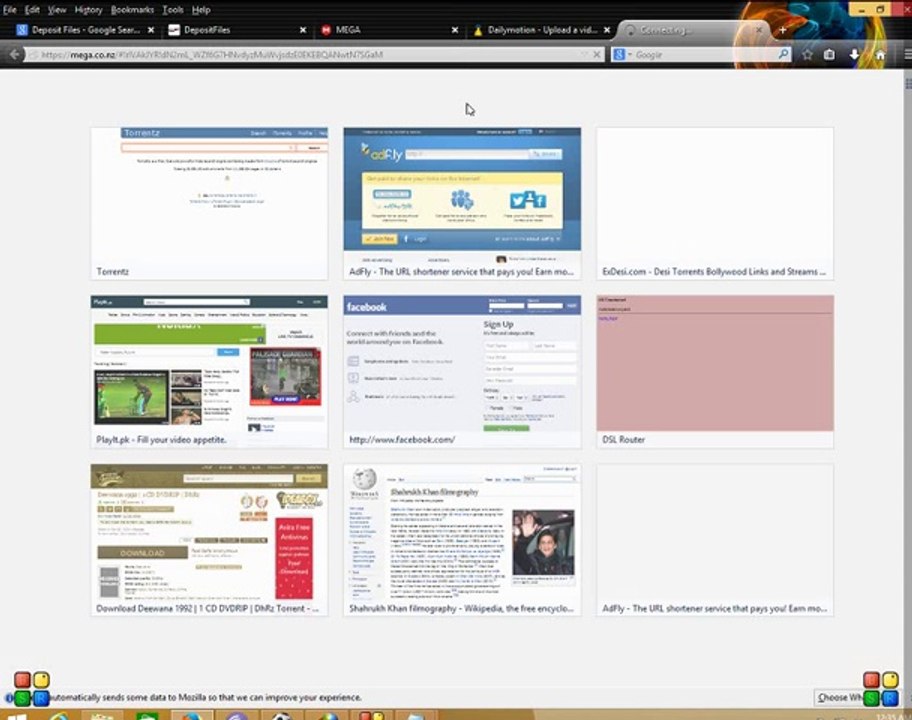Open the Bookmarks menu
The width and height of the screenshot is (912, 720).
[x=133, y=9]
